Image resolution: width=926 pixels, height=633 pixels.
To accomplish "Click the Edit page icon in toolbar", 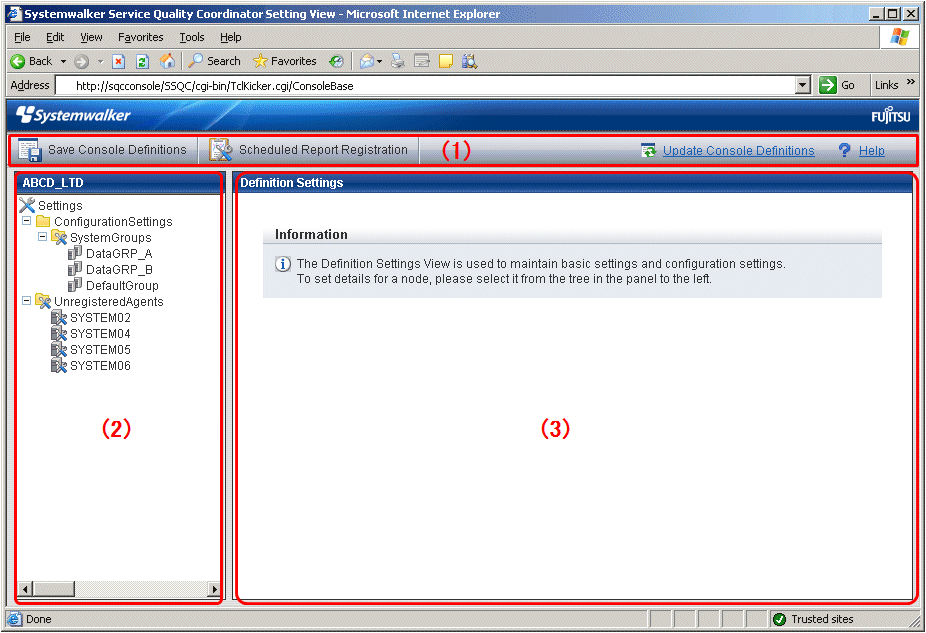I will coord(422,61).
